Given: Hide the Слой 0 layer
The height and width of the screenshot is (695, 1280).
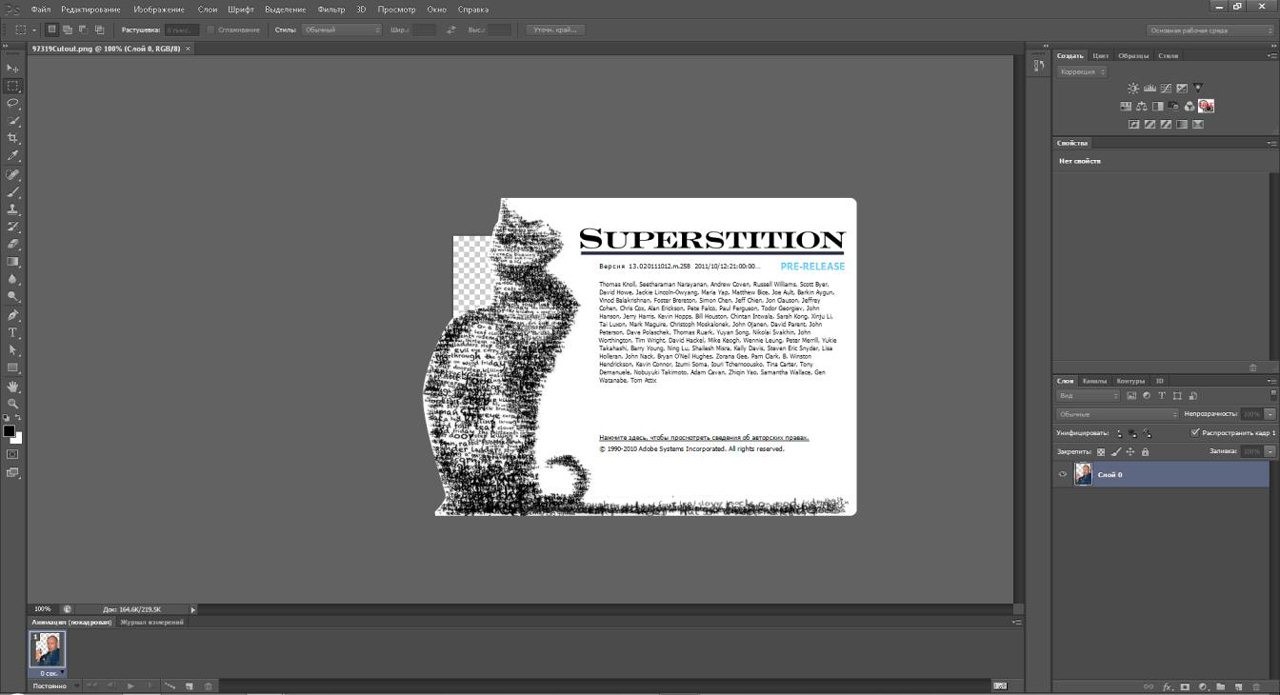Looking at the screenshot, I should [1062, 475].
